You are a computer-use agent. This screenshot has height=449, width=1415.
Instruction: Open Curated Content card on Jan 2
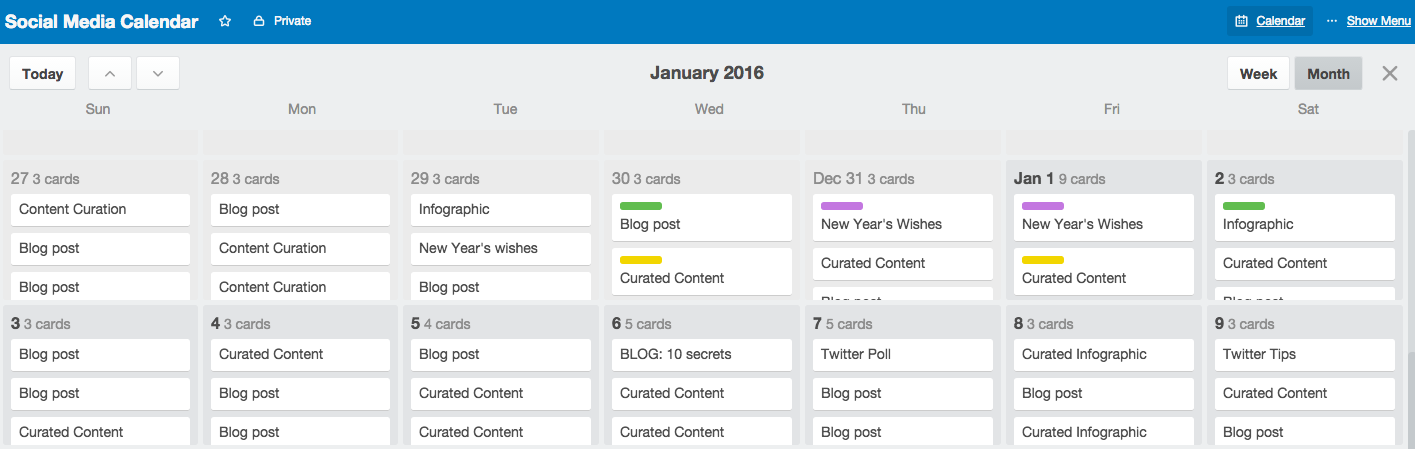tap(1305, 264)
